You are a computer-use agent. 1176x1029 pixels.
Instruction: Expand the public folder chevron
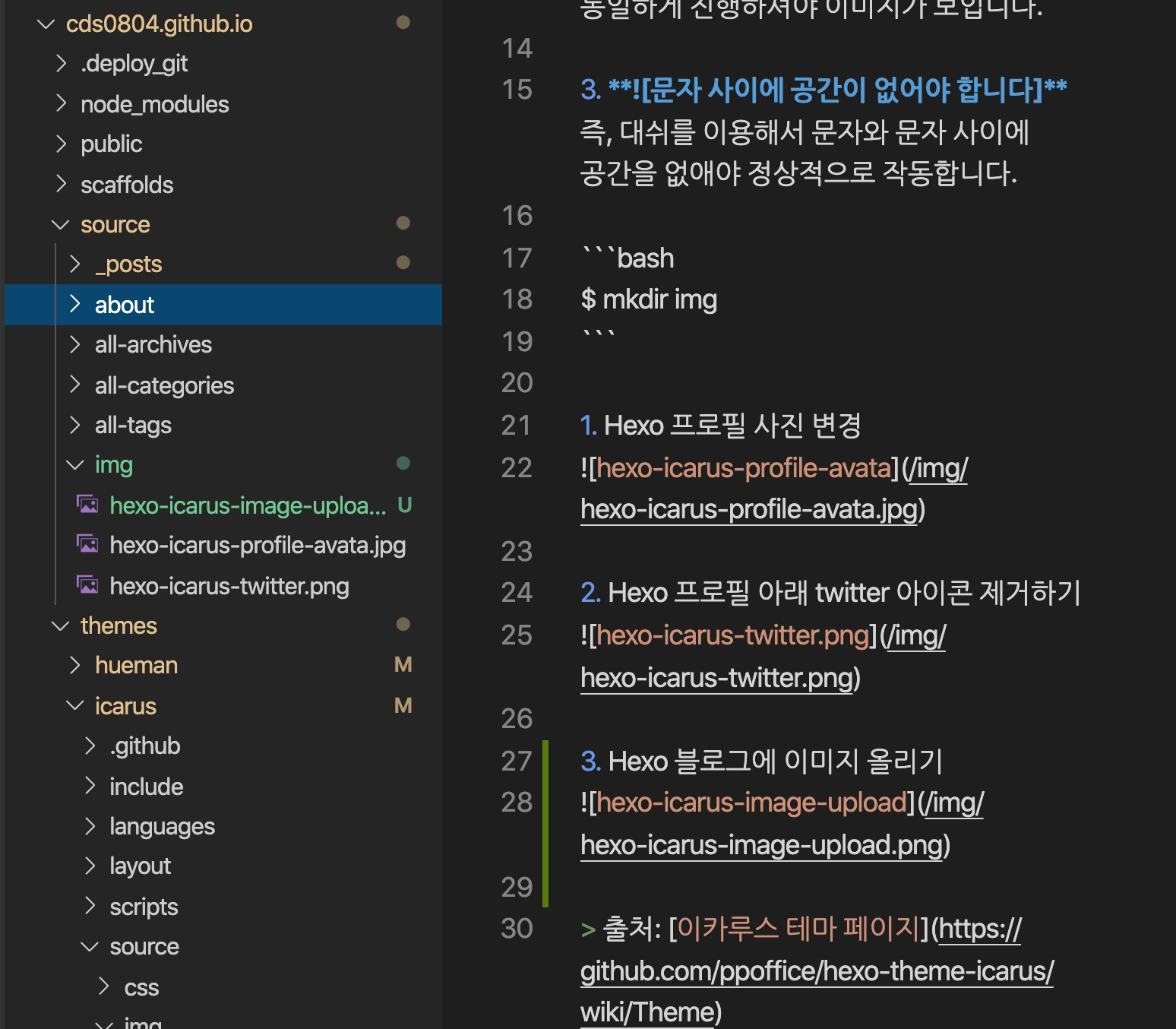coord(62,144)
